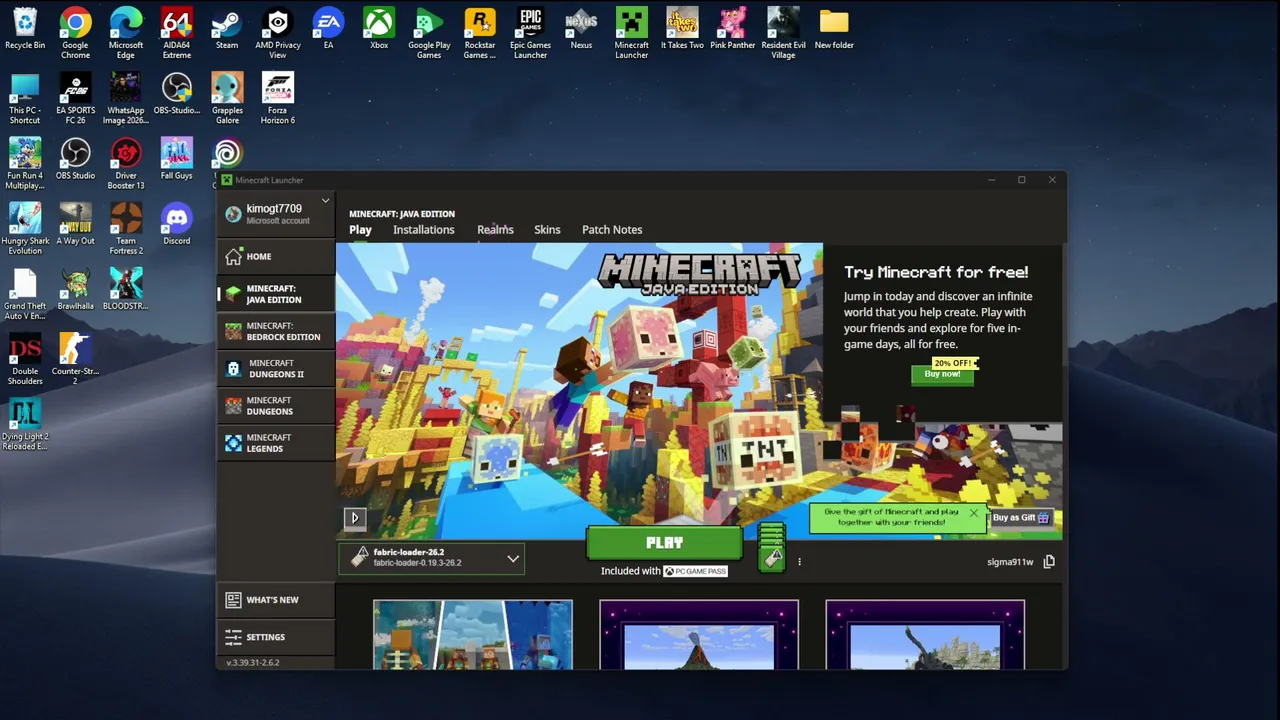Select the EA desktop shortcut
The width and height of the screenshot is (1280, 720).
(x=328, y=29)
